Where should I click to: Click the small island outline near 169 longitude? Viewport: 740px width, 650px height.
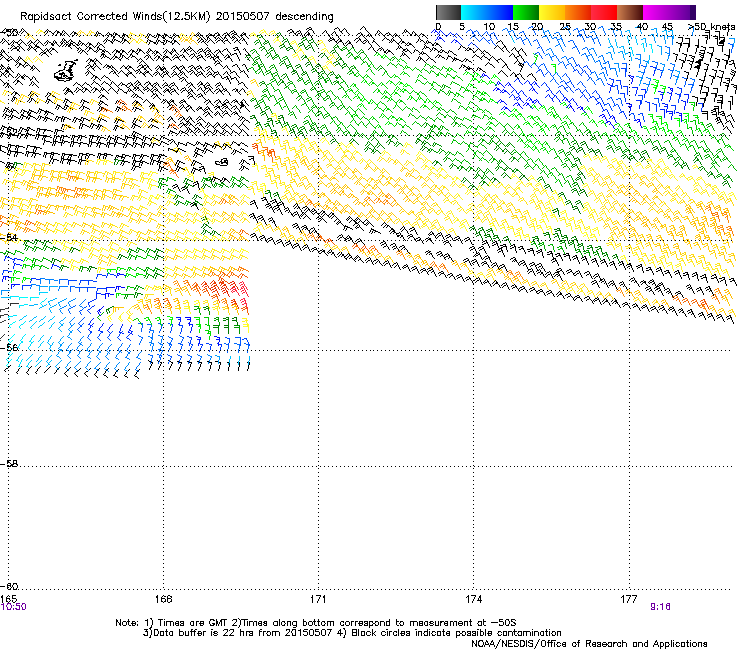(x=222, y=162)
